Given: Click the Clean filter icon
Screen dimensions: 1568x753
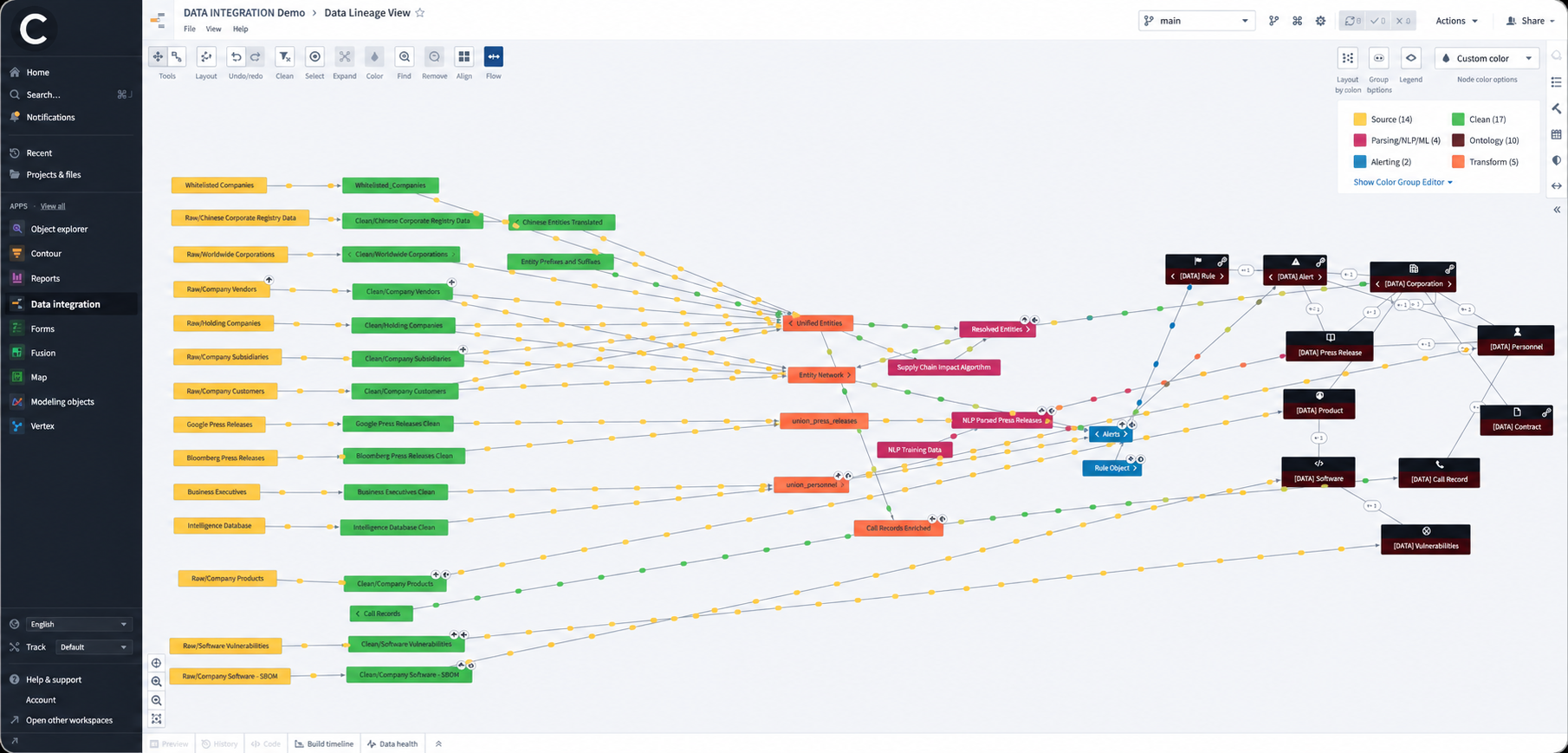Looking at the screenshot, I should tap(284, 56).
